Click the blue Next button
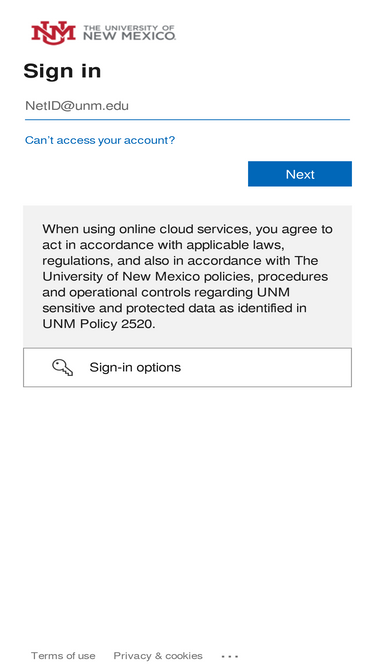The height and width of the screenshot is (667, 375). [x=300, y=174]
